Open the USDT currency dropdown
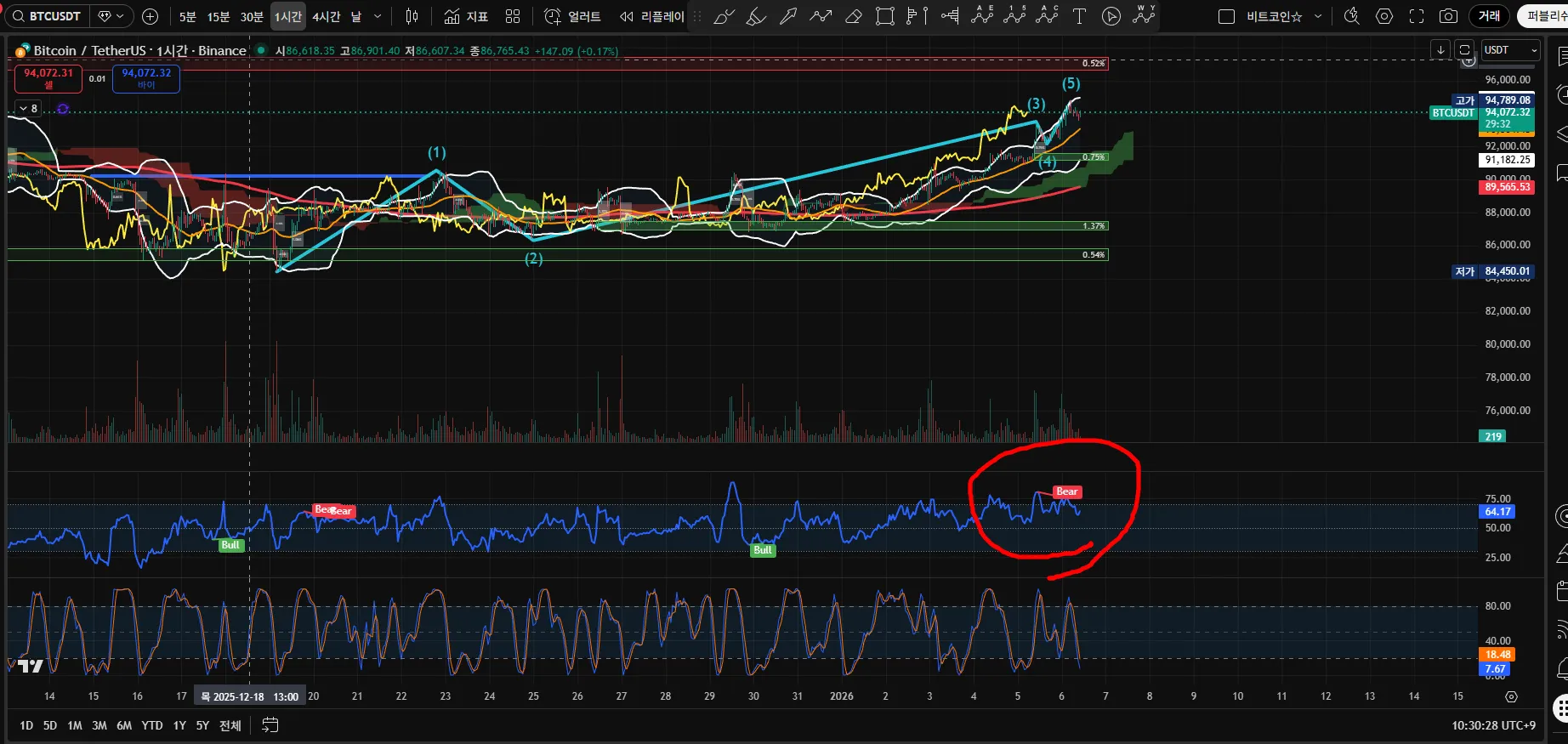This screenshot has height=744, width=1568. (1510, 50)
